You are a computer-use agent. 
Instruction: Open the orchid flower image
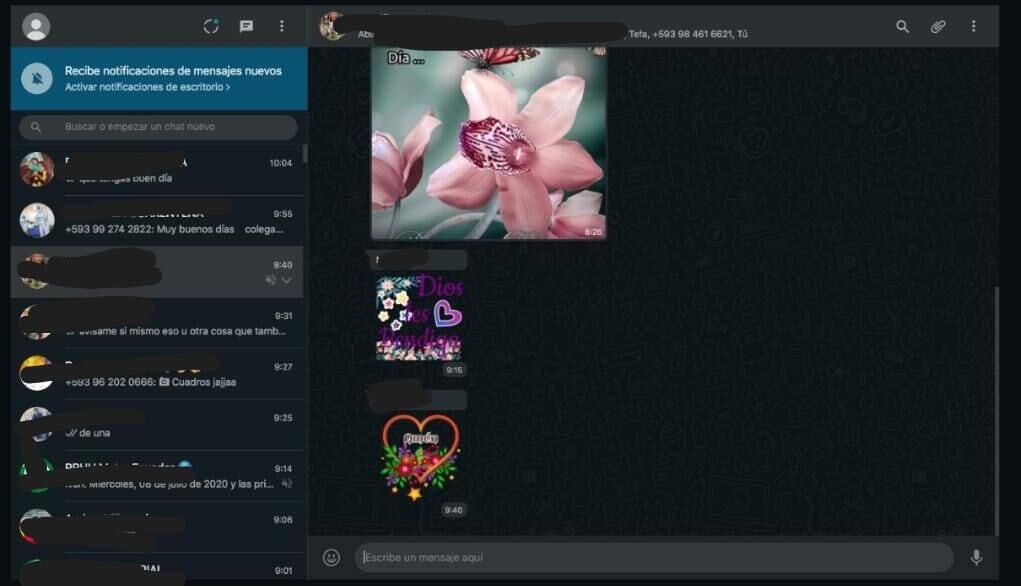coord(488,142)
